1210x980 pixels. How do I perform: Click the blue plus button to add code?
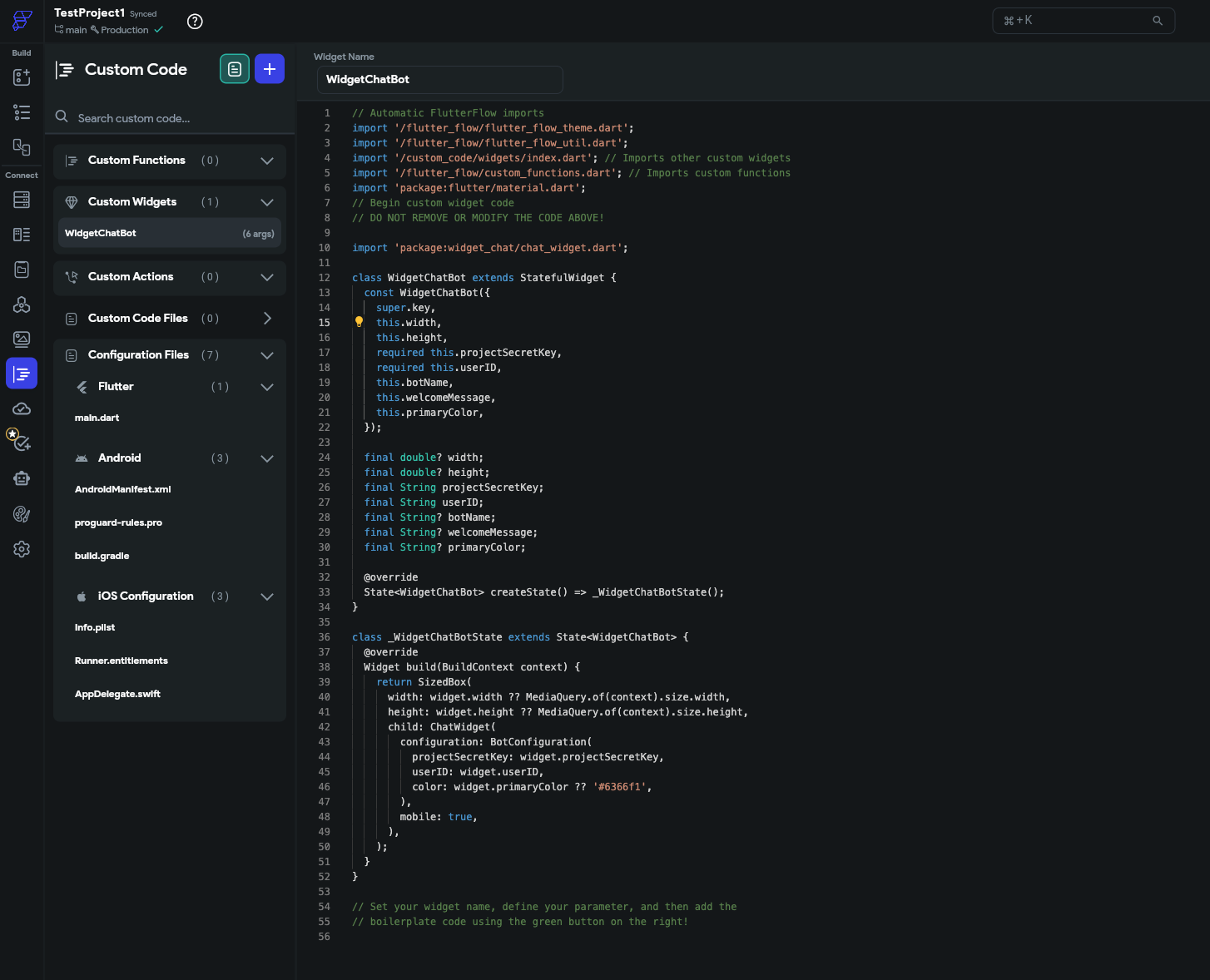pyautogui.click(x=269, y=68)
